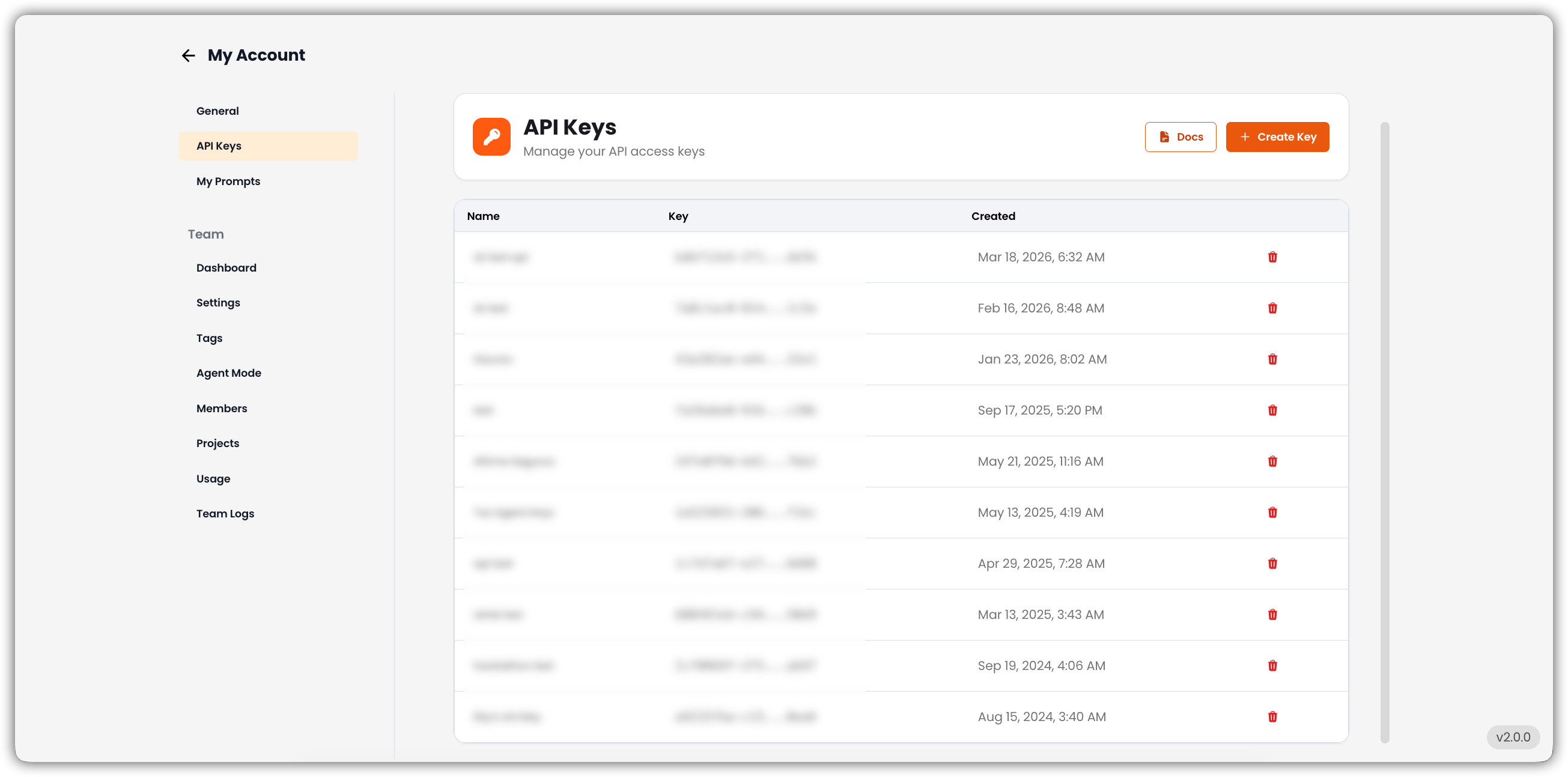
Task: Click the back arrow beside My Account
Action: tap(189, 55)
